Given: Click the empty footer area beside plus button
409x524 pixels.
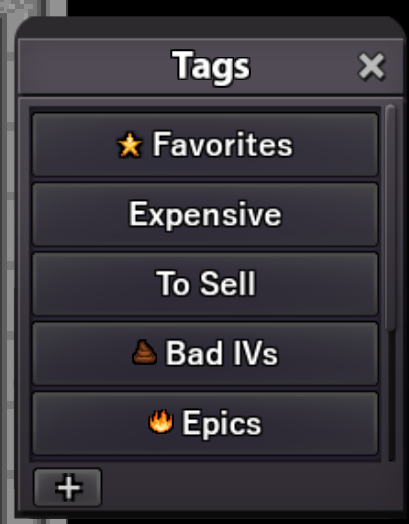Looking at the screenshot, I should [251, 486].
